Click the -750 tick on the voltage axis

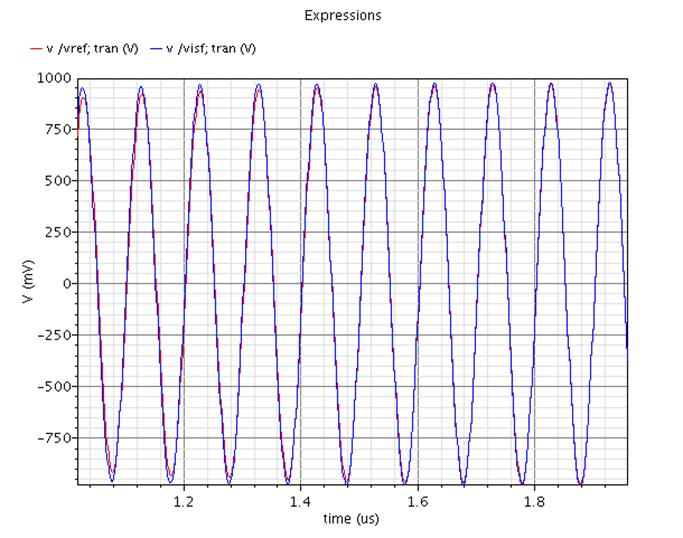tap(54, 438)
